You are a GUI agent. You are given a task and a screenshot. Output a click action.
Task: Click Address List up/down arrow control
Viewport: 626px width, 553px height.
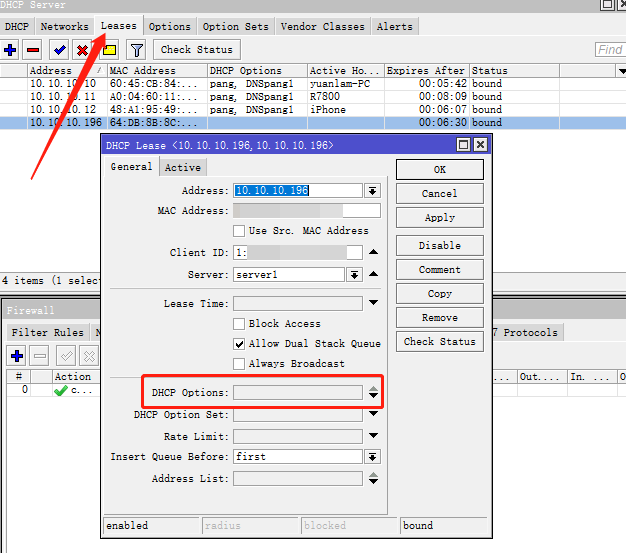373,478
